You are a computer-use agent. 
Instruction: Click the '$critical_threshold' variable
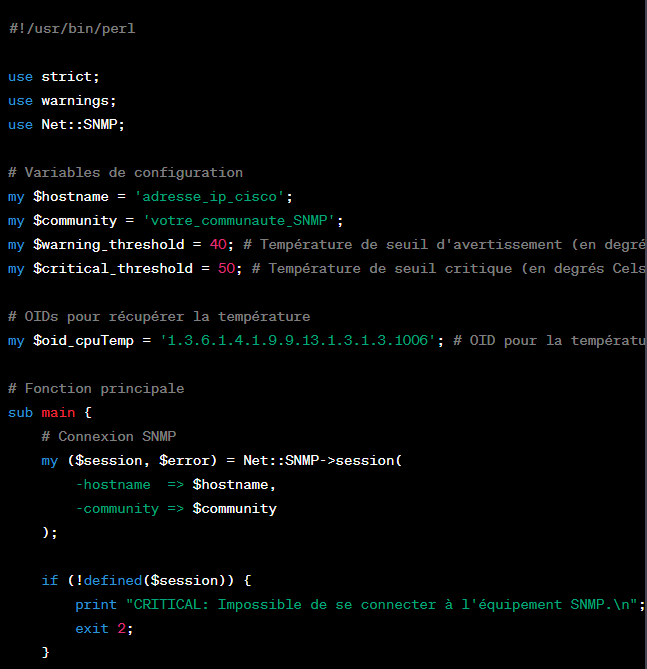[113, 268]
